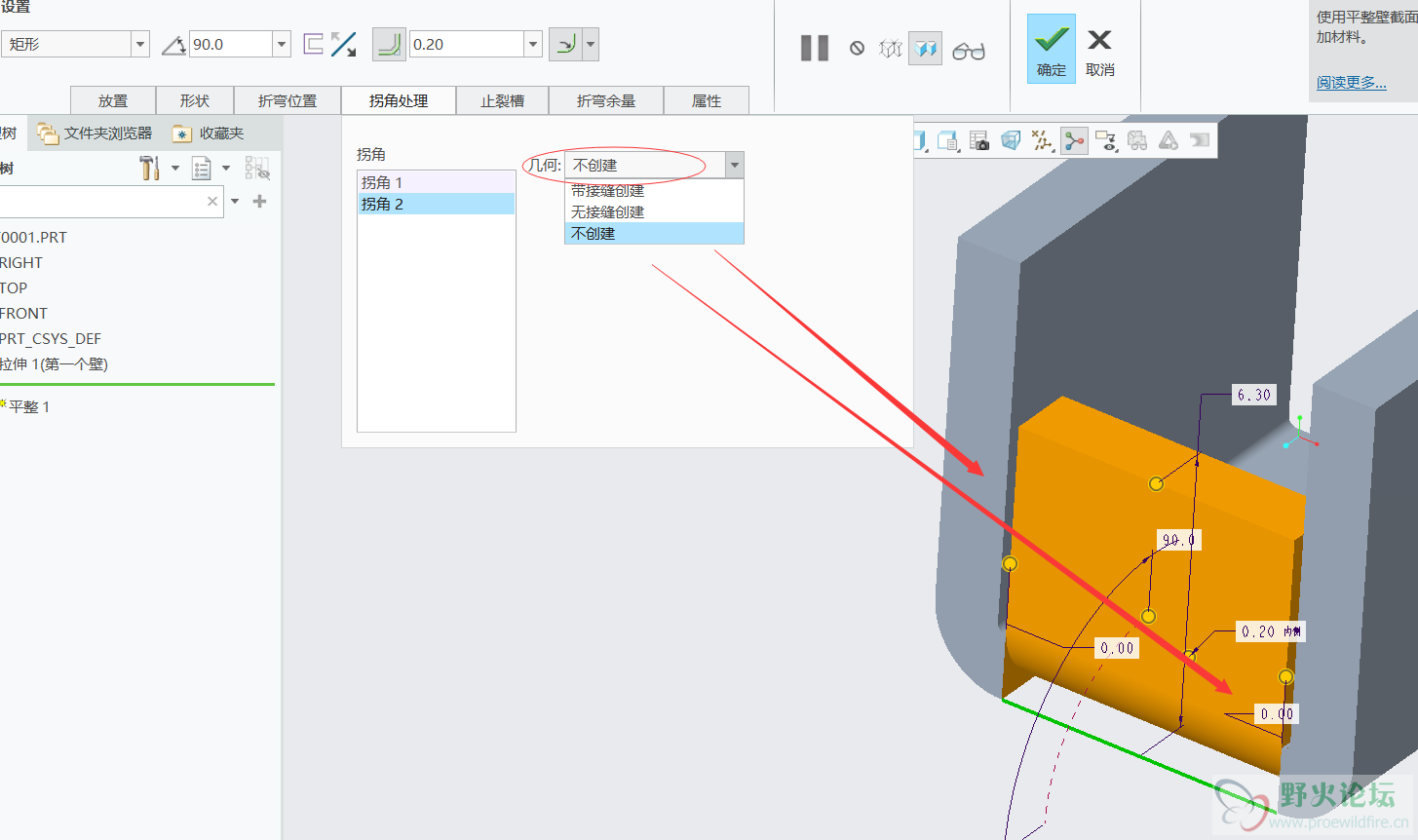Image resolution: width=1418 pixels, height=840 pixels.
Task: Pause the feature tool
Action: 815,48
